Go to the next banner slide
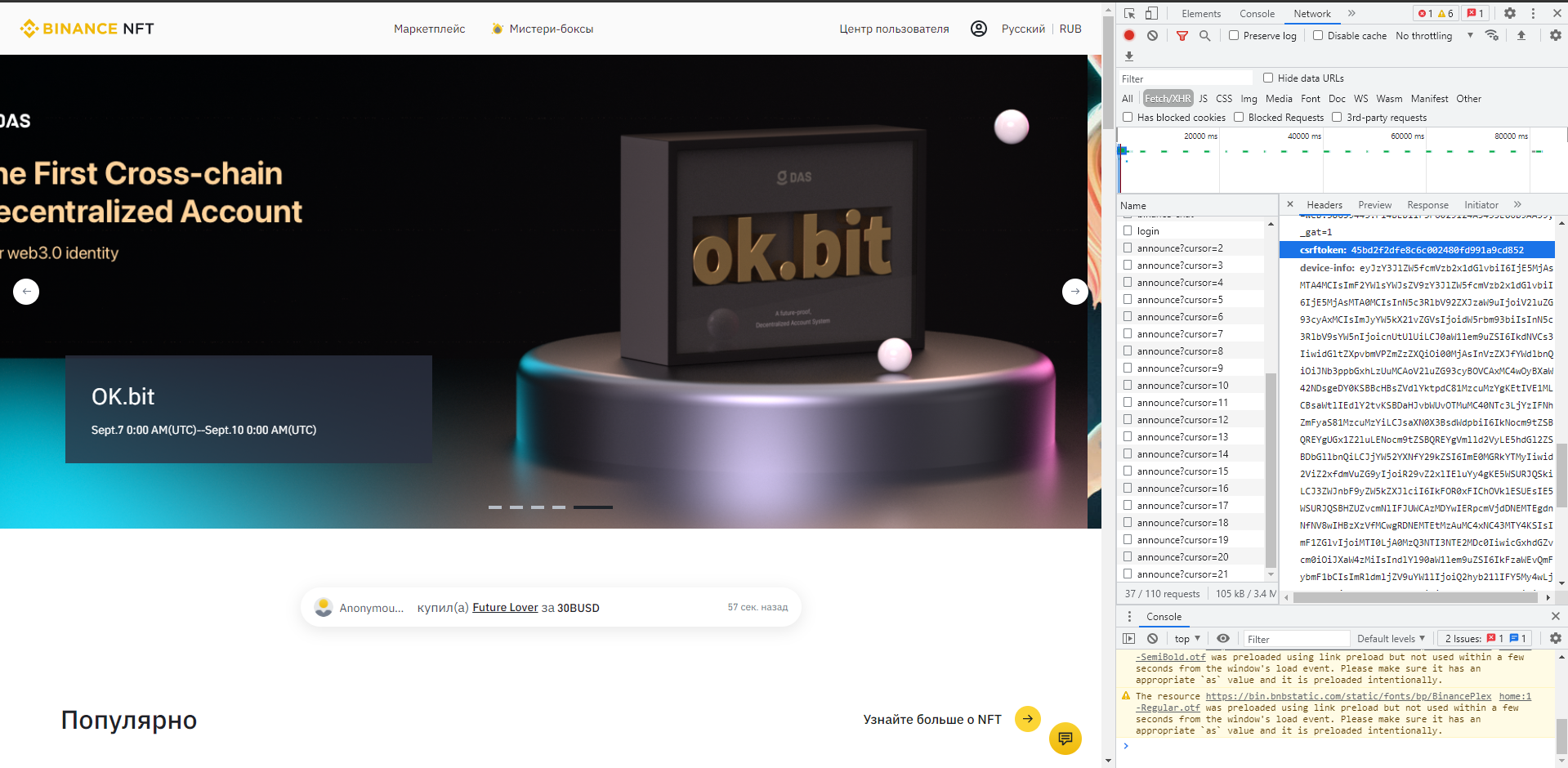Viewport: 1568px width, 768px height. [x=1075, y=291]
